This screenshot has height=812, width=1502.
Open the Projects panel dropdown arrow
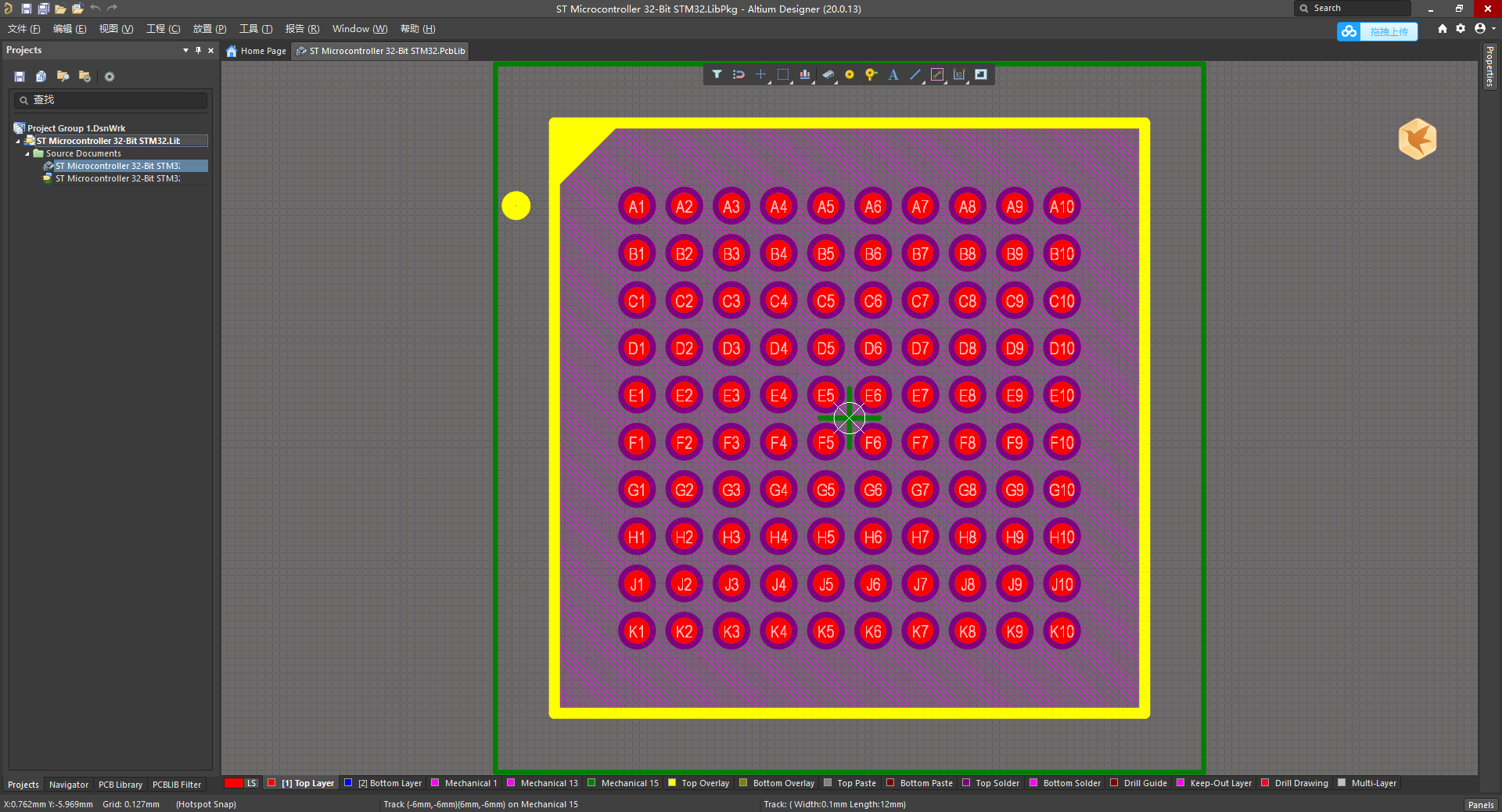click(185, 50)
